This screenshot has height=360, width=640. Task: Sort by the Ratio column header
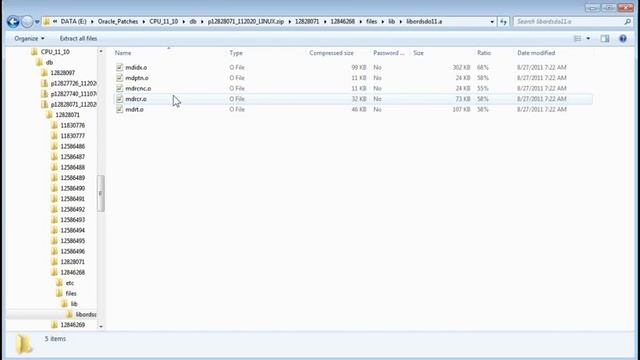(484, 53)
